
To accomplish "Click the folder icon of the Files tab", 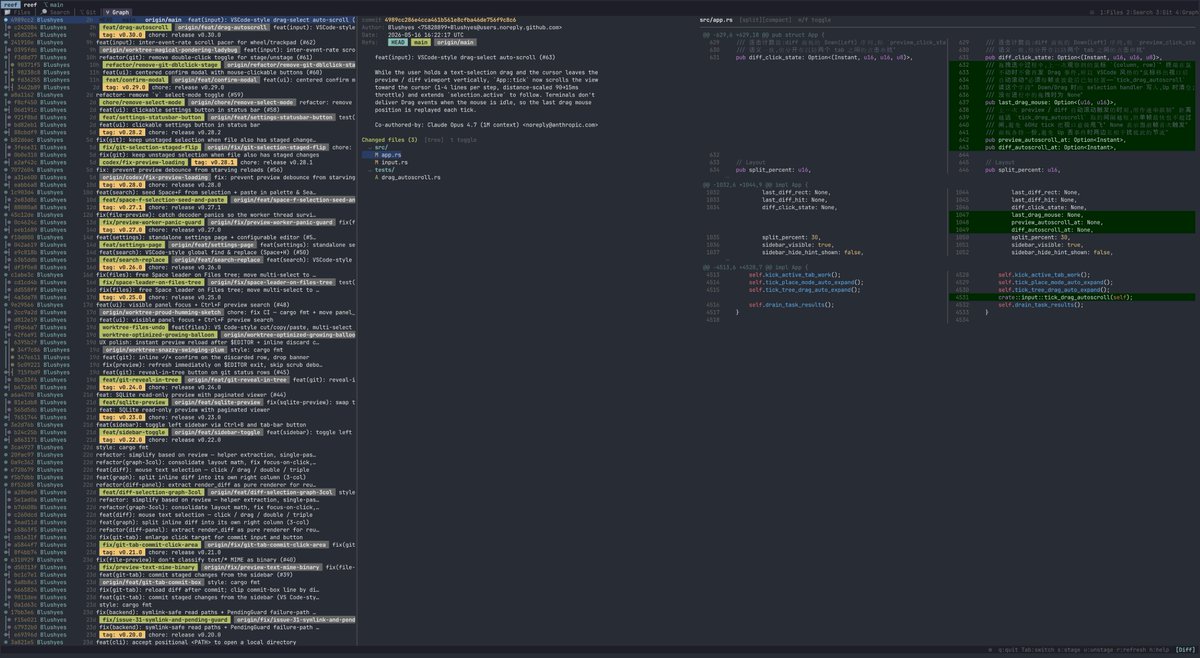I will [x=5, y=12].
